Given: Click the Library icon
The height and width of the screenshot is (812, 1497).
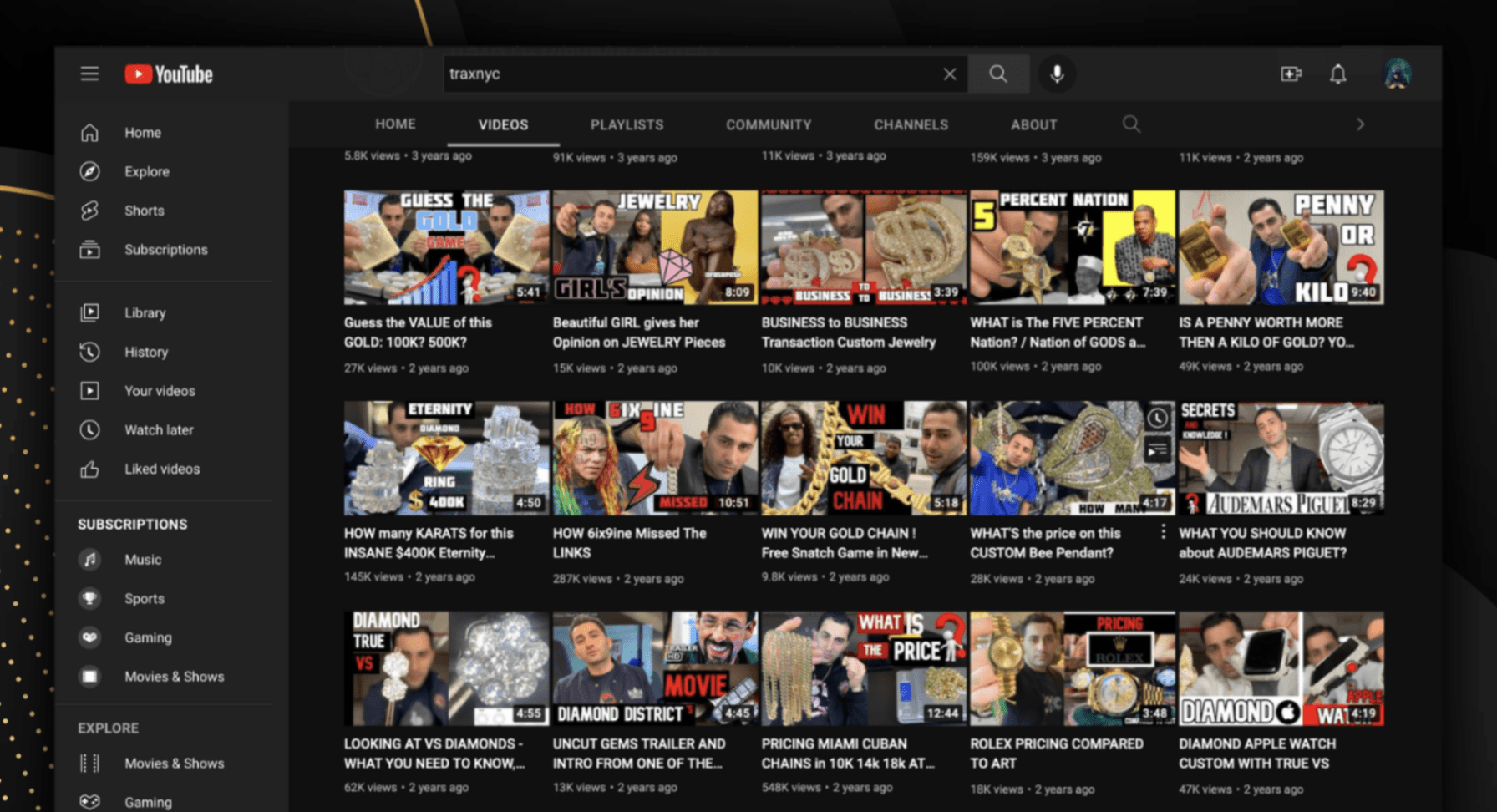Looking at the screenshot, I should pyautogui.click(x=89, y=312).
